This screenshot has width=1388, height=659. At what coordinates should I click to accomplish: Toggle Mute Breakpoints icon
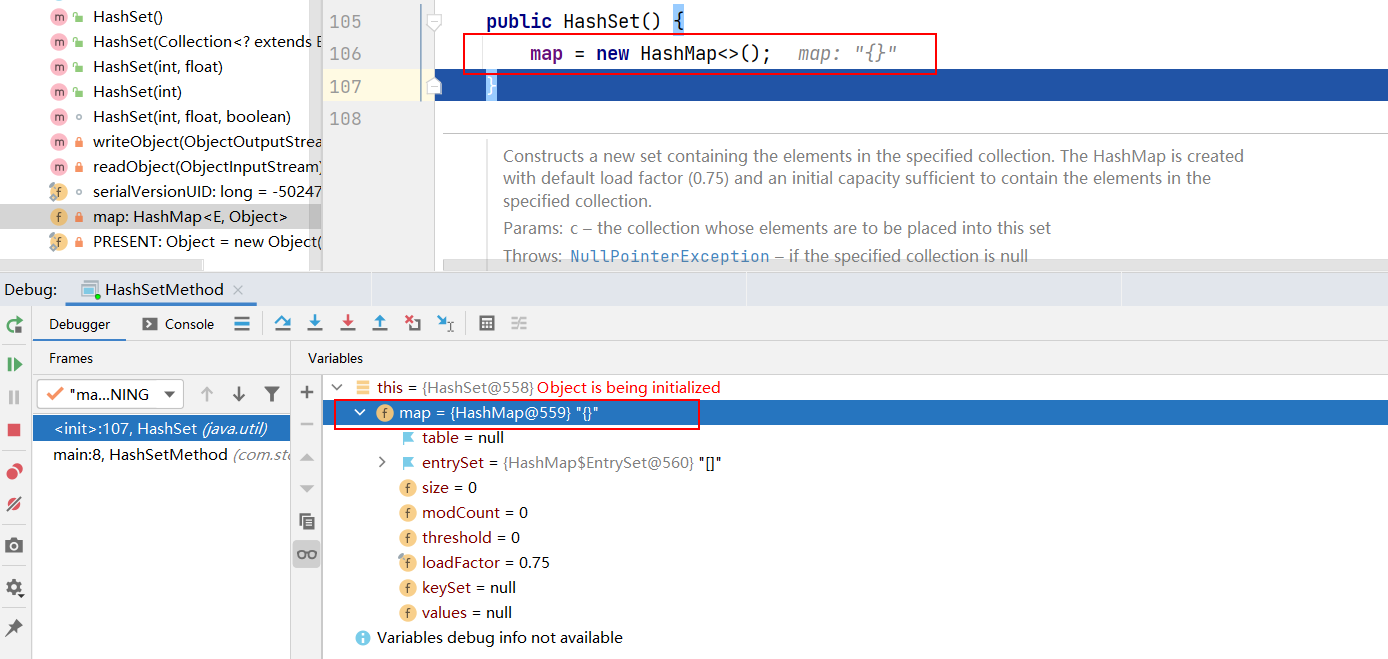click(x=14, y=504)
